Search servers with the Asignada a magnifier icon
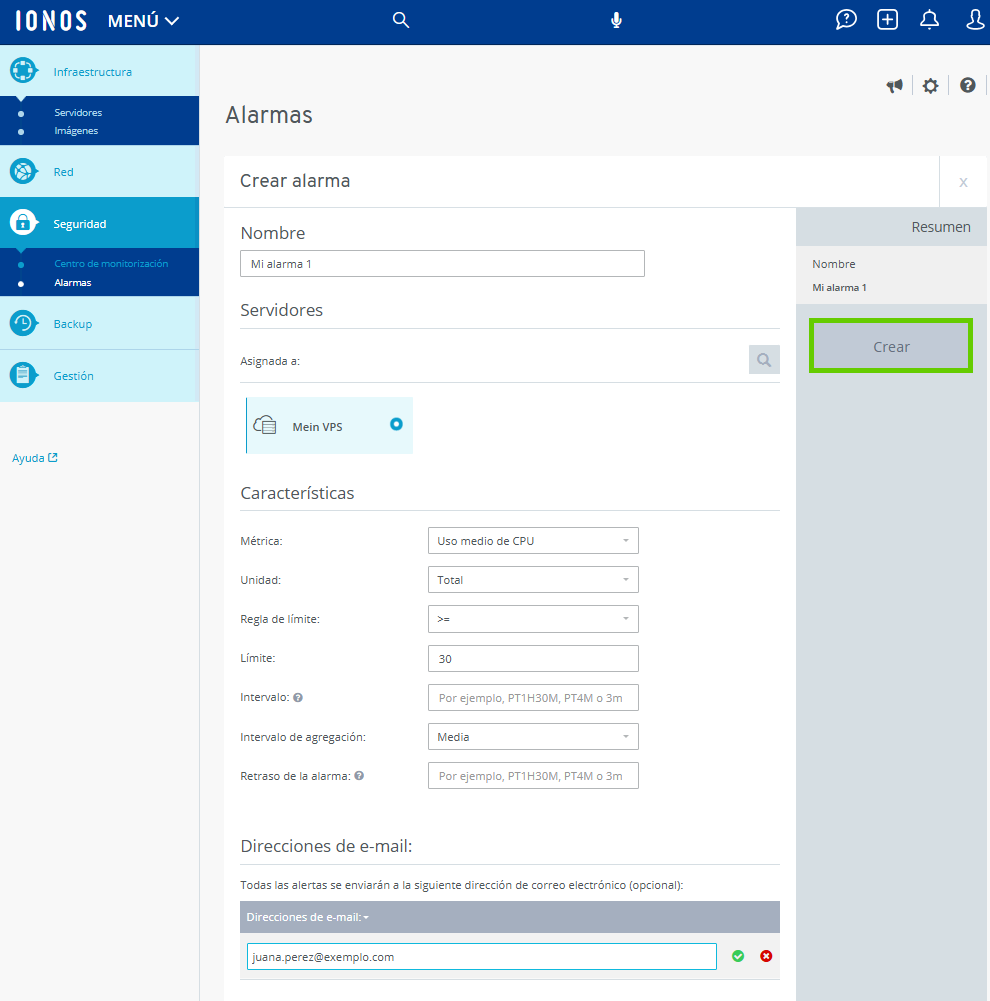Screen dimensions: 990x1001 point(763,359)
